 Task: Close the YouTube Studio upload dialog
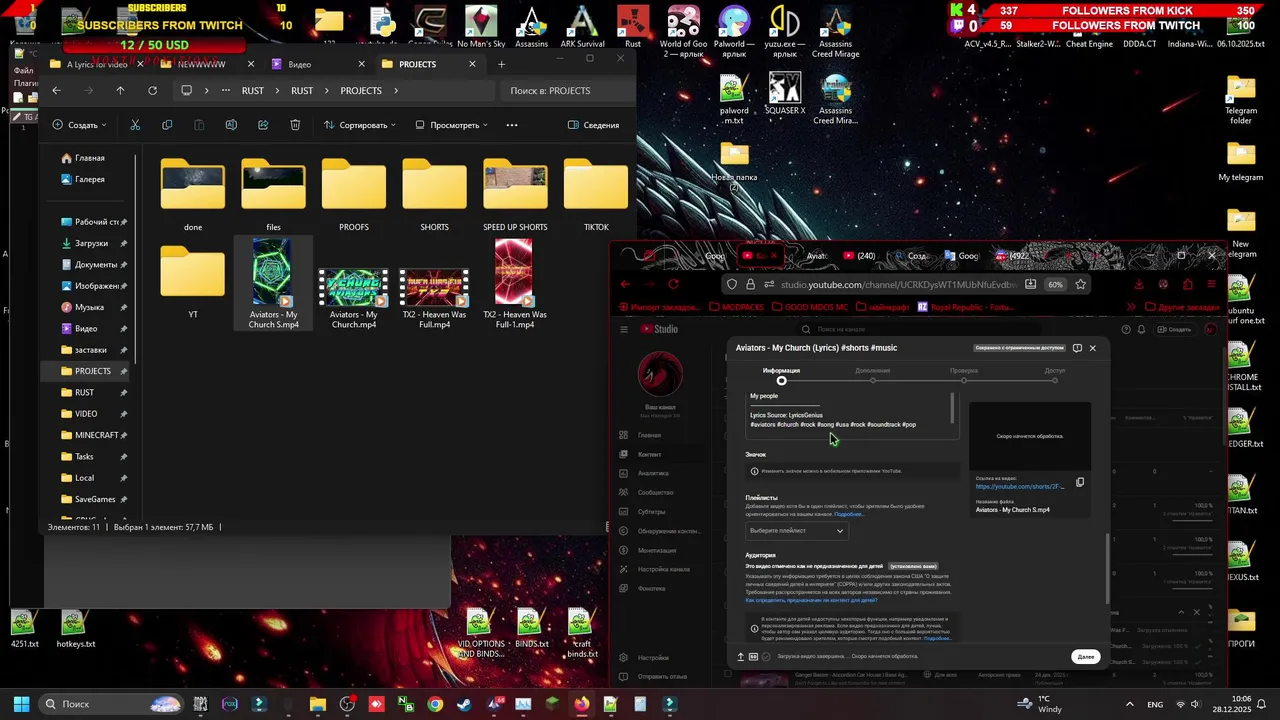coord(1093,348)
